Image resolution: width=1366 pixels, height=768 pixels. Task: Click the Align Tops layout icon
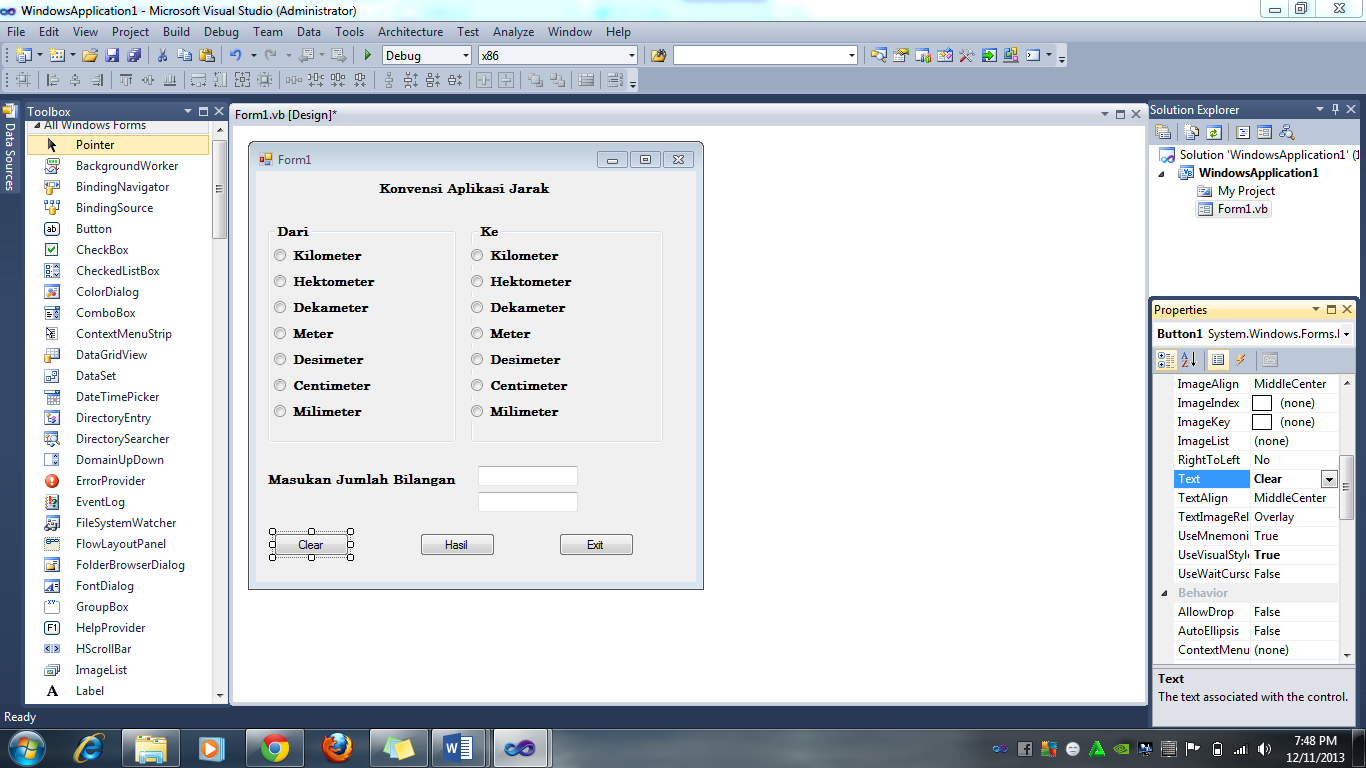pyautogui.click(x=126, y=81)
